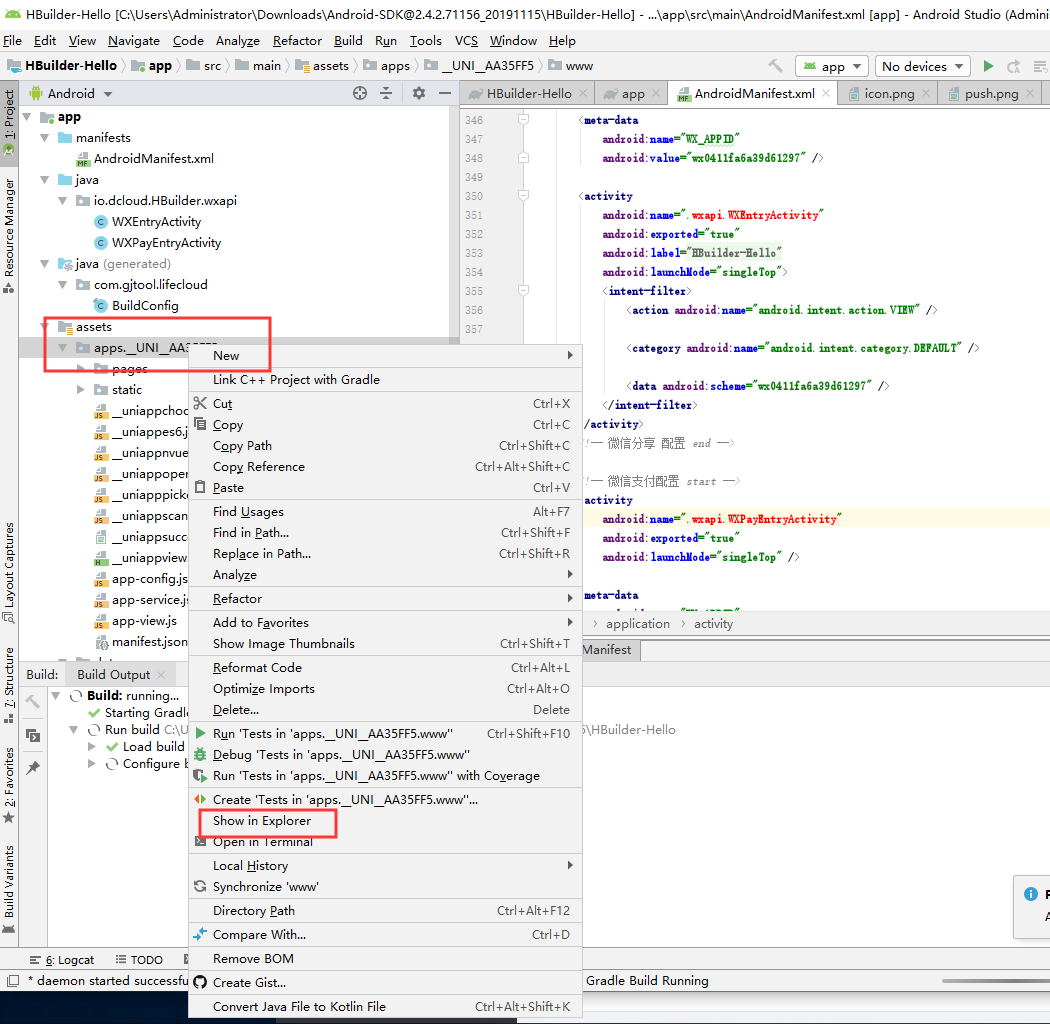Click the collapse all icon in Project panel
The width and height of the screenshot is (1050, 1024).
click(386, 93)
